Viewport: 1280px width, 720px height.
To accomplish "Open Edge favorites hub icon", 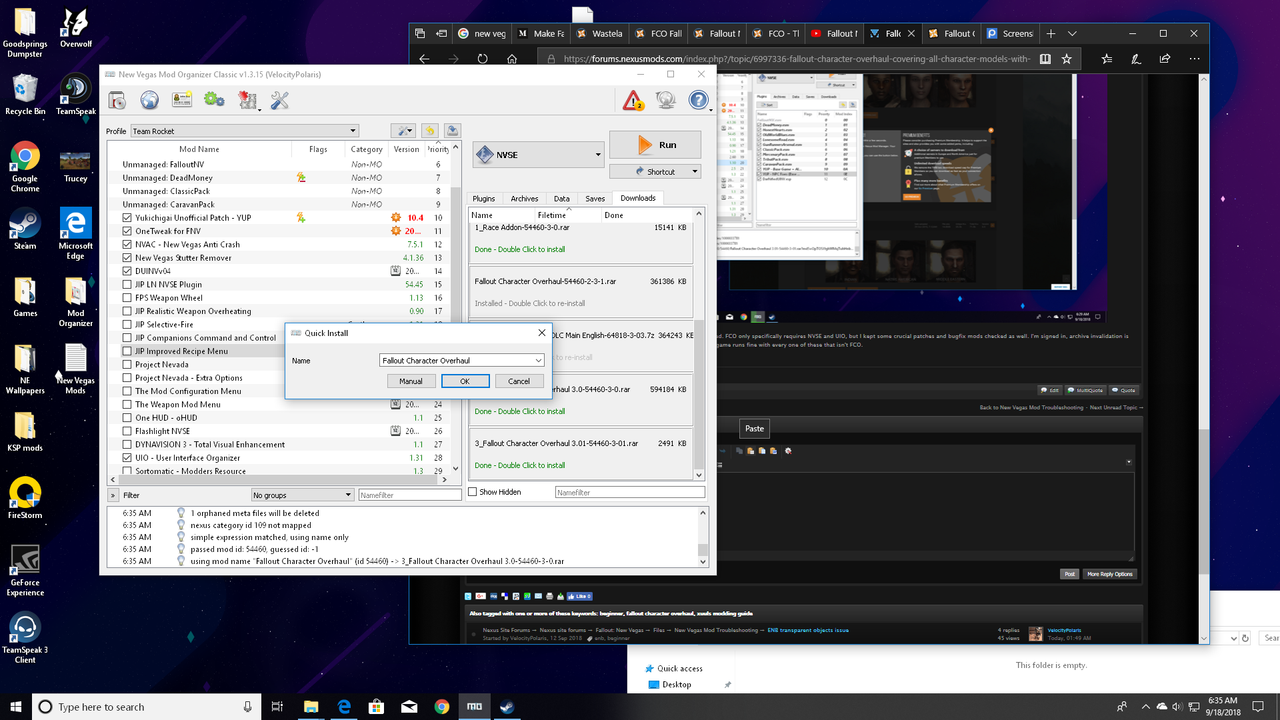I will (x=1107, y=59).
